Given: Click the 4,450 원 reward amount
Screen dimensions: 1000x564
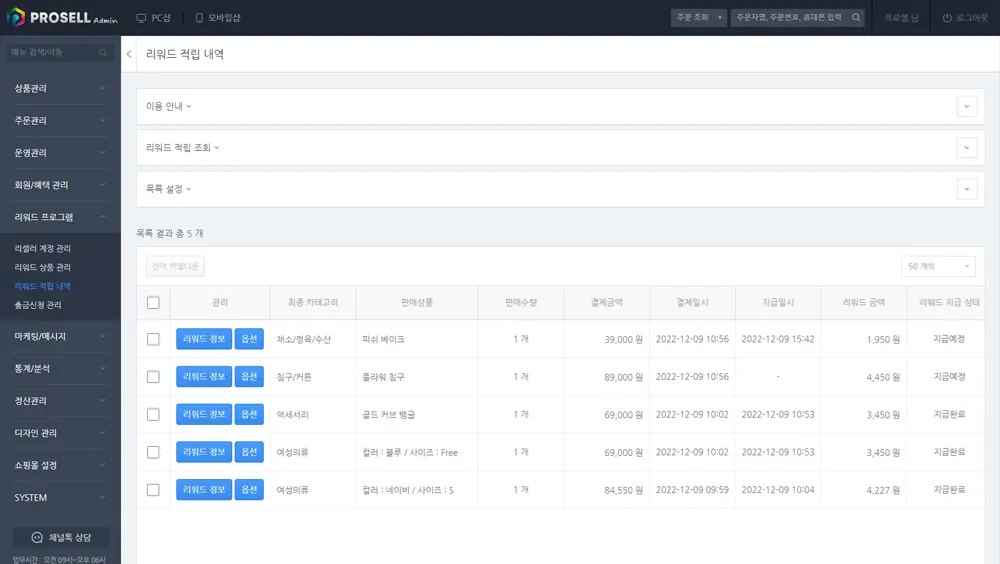Looking at the screenshot, I should click(883, 377).
